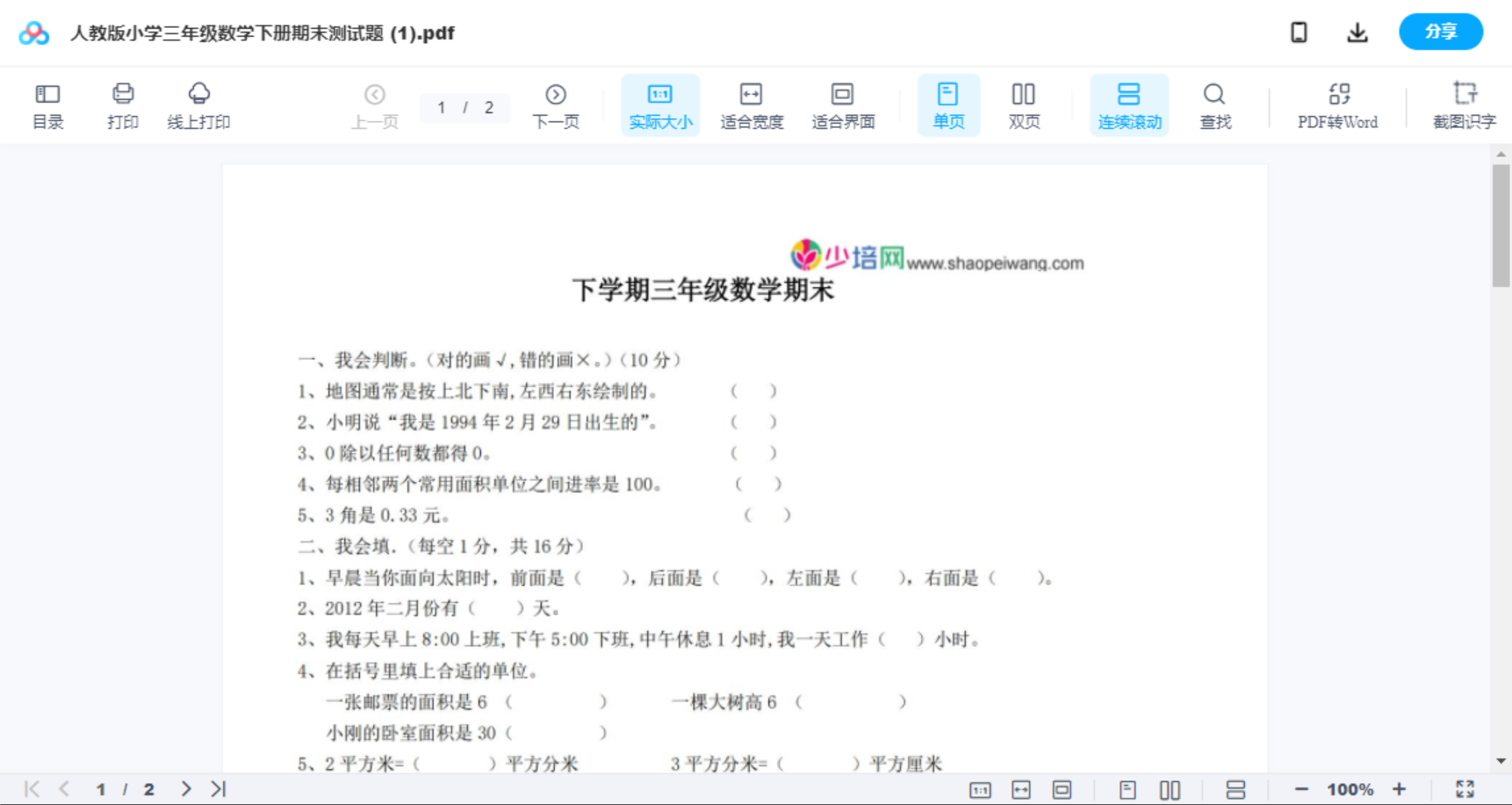Select 单页 single page mode
1512x805 pixels.
pos(948,104)
